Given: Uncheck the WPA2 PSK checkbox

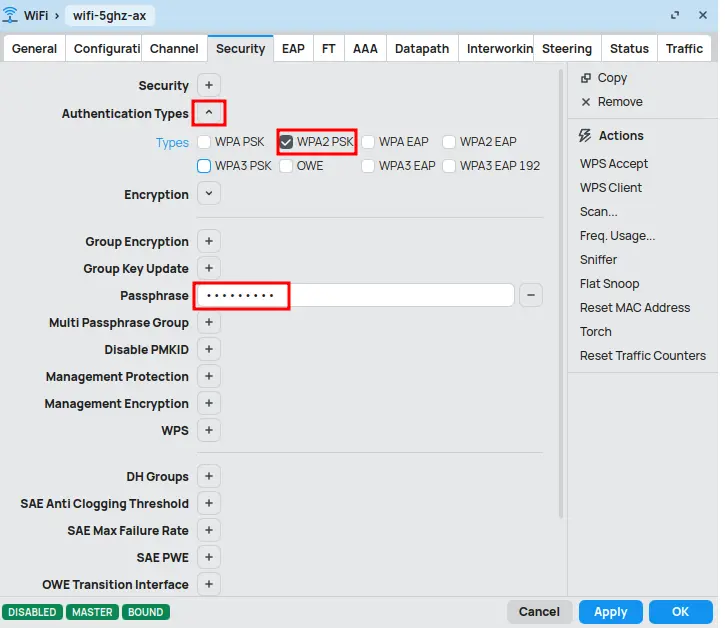Looking at the screenshot, I should coord(287,142).
